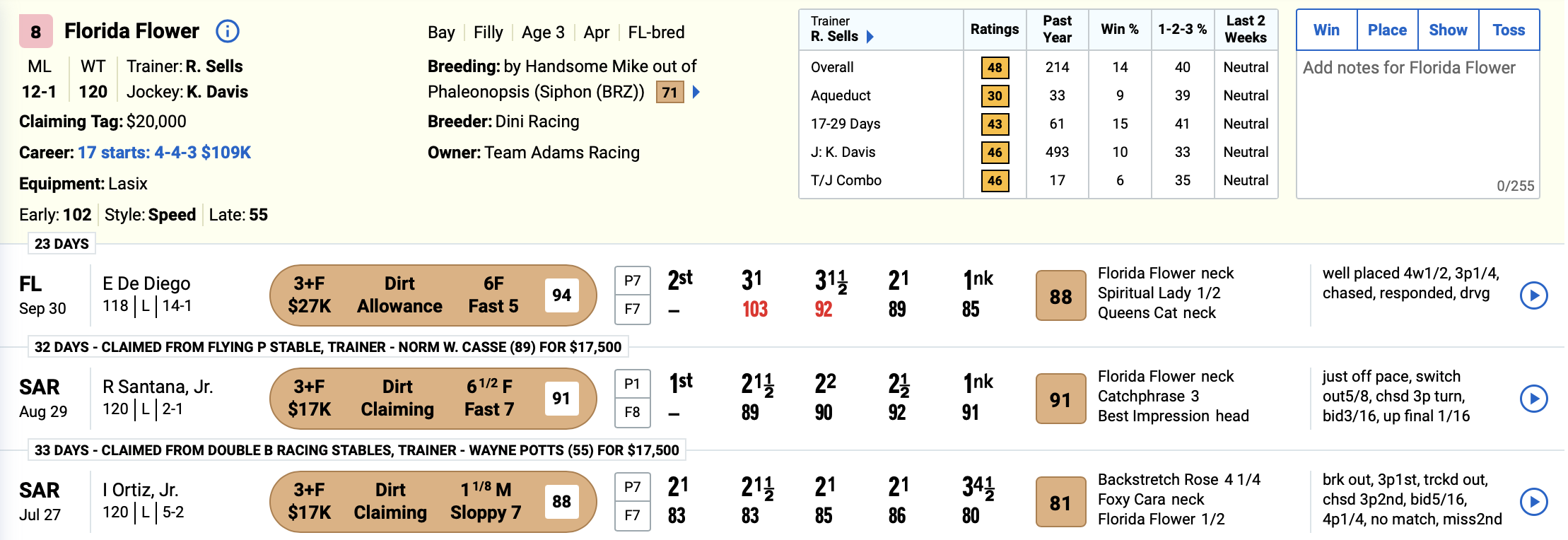Click the 81 speed figure badge
Screen dimensions: 1568x540
click(x=1060, y=503)
